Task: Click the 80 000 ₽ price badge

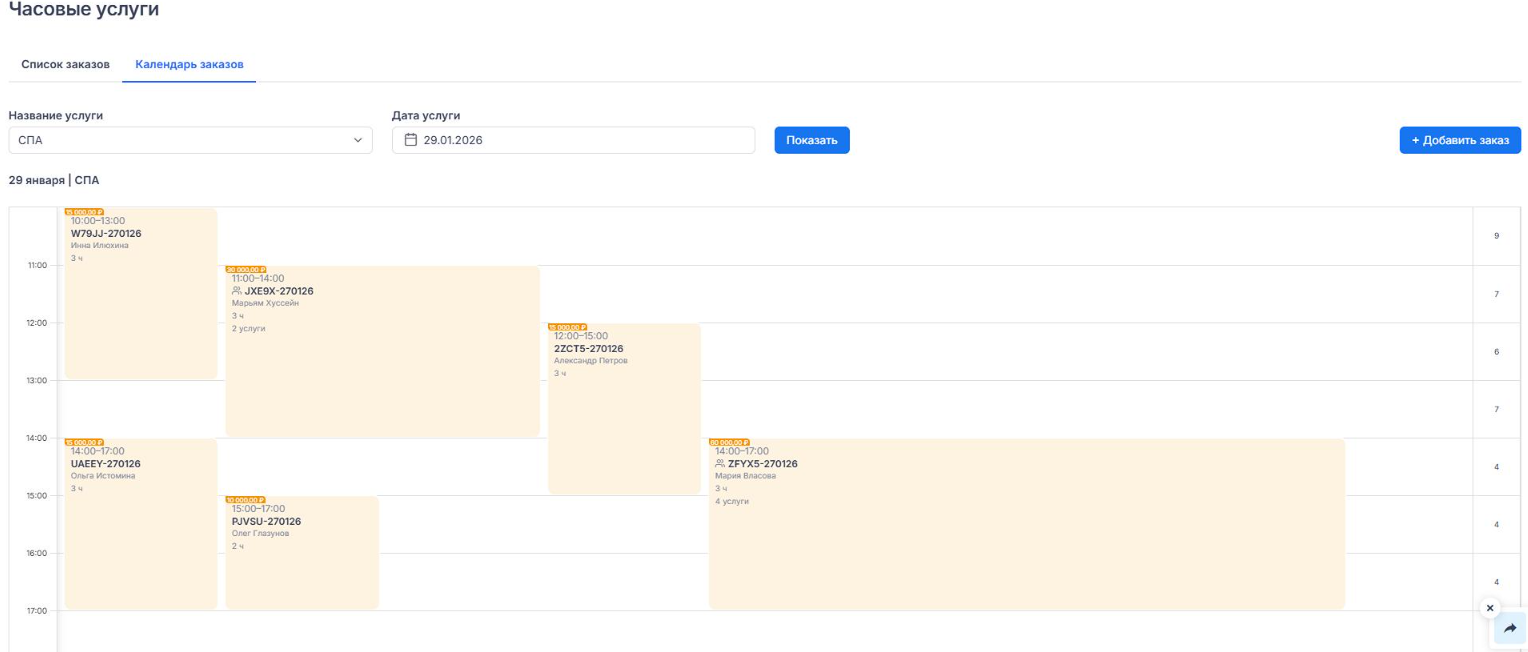Action: pos(729,442)
